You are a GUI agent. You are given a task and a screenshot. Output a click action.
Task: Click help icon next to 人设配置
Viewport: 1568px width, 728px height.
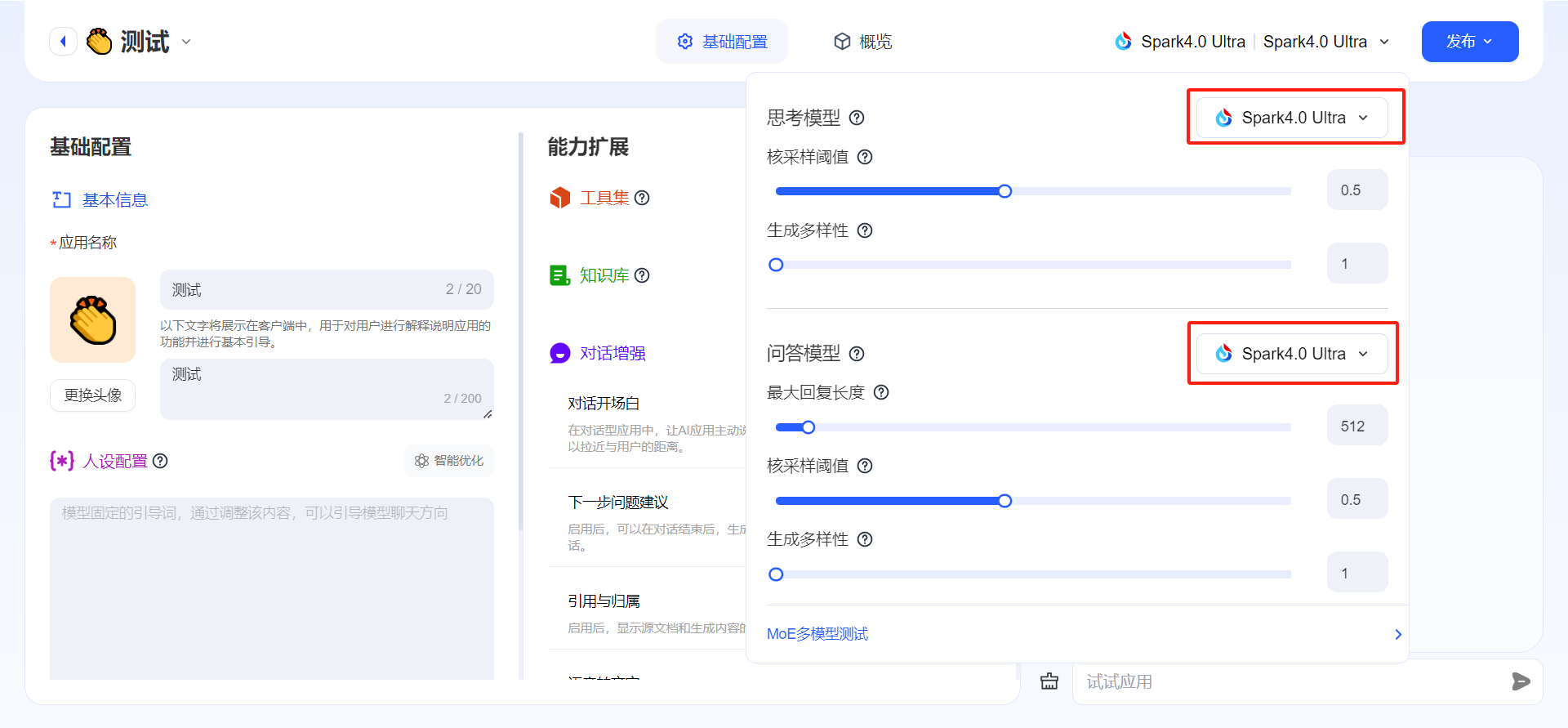[x=161, y=461]
